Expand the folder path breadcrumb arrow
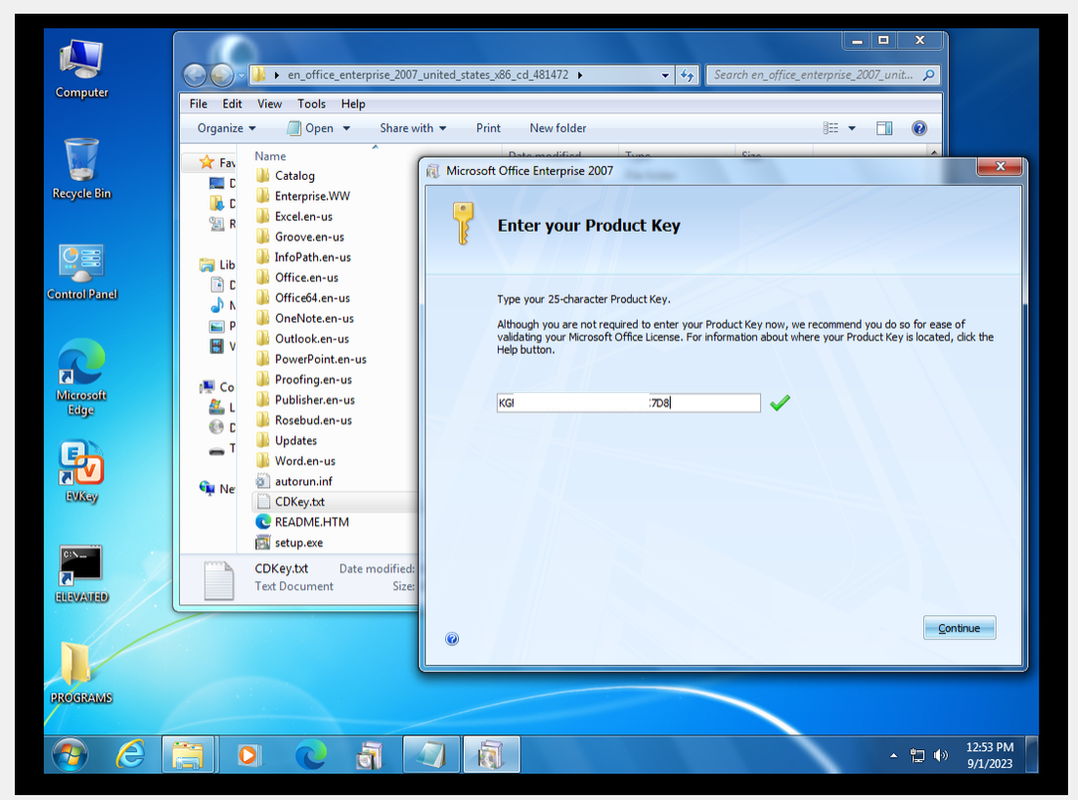This screenshot has height=800, width=1078. coord(580,75)
